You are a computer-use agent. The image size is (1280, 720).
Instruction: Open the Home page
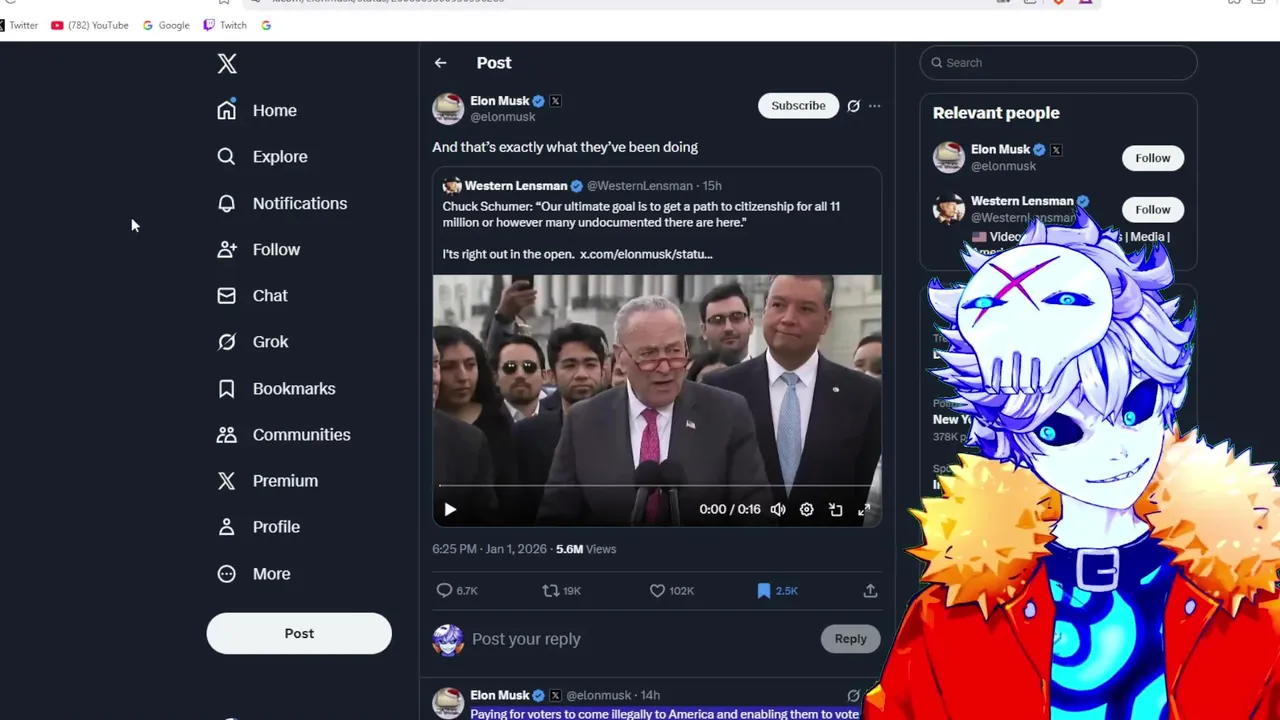(257, 110)
